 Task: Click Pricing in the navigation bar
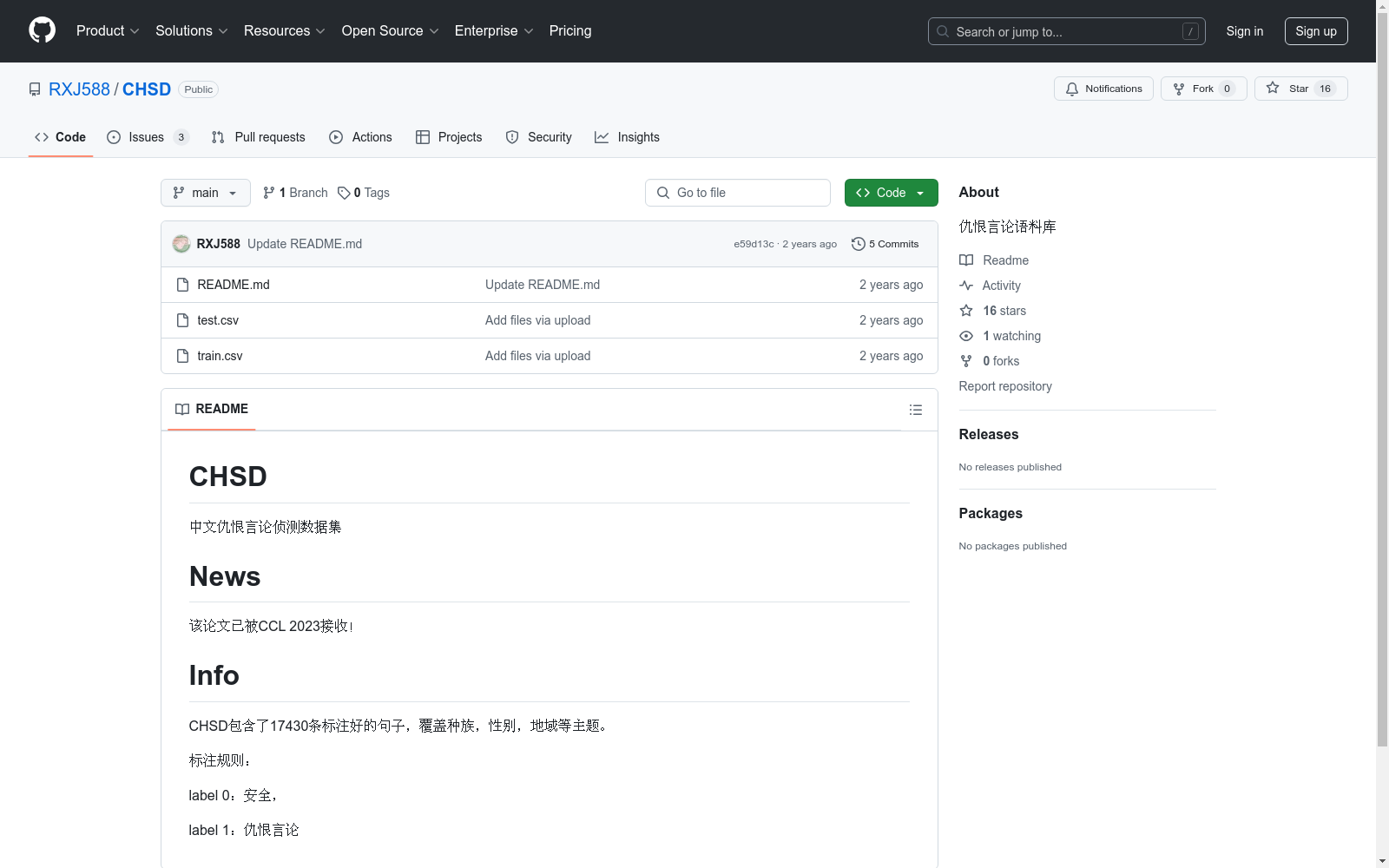(569, 30)
